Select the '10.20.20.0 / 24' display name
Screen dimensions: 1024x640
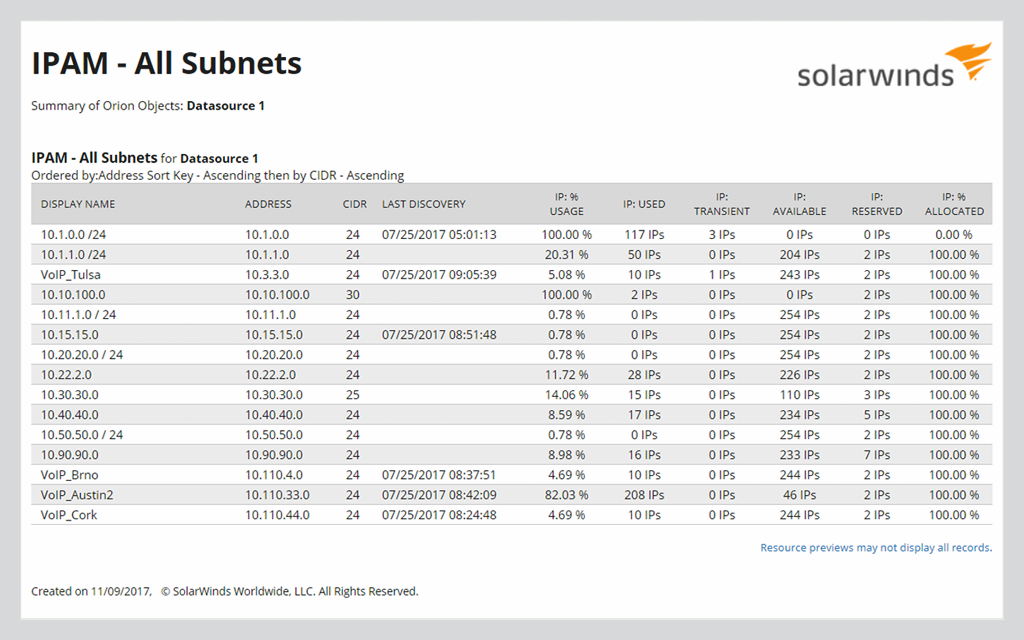pos(82,355)
